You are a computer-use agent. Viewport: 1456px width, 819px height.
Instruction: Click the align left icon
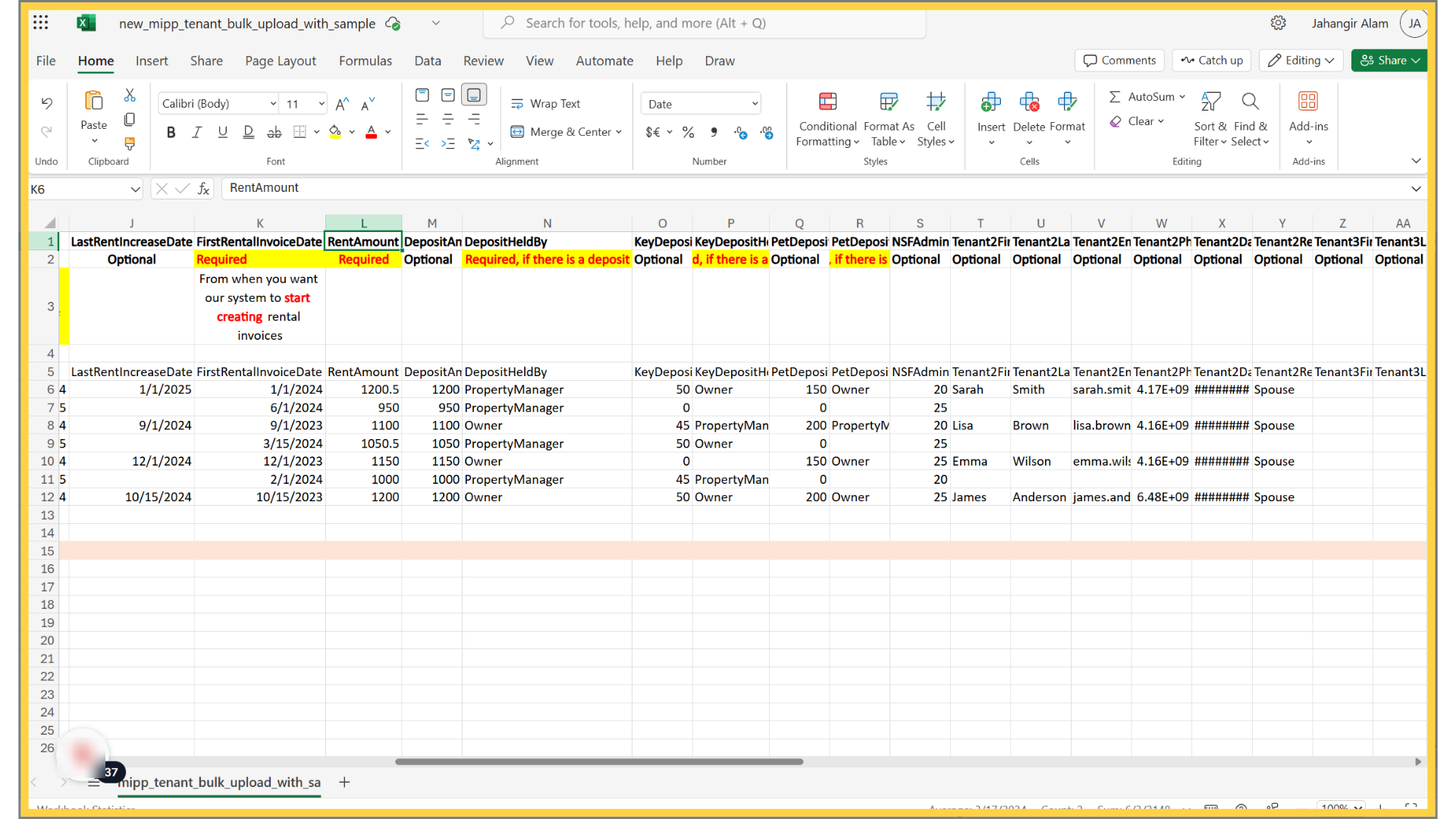[x=422, y=119]
